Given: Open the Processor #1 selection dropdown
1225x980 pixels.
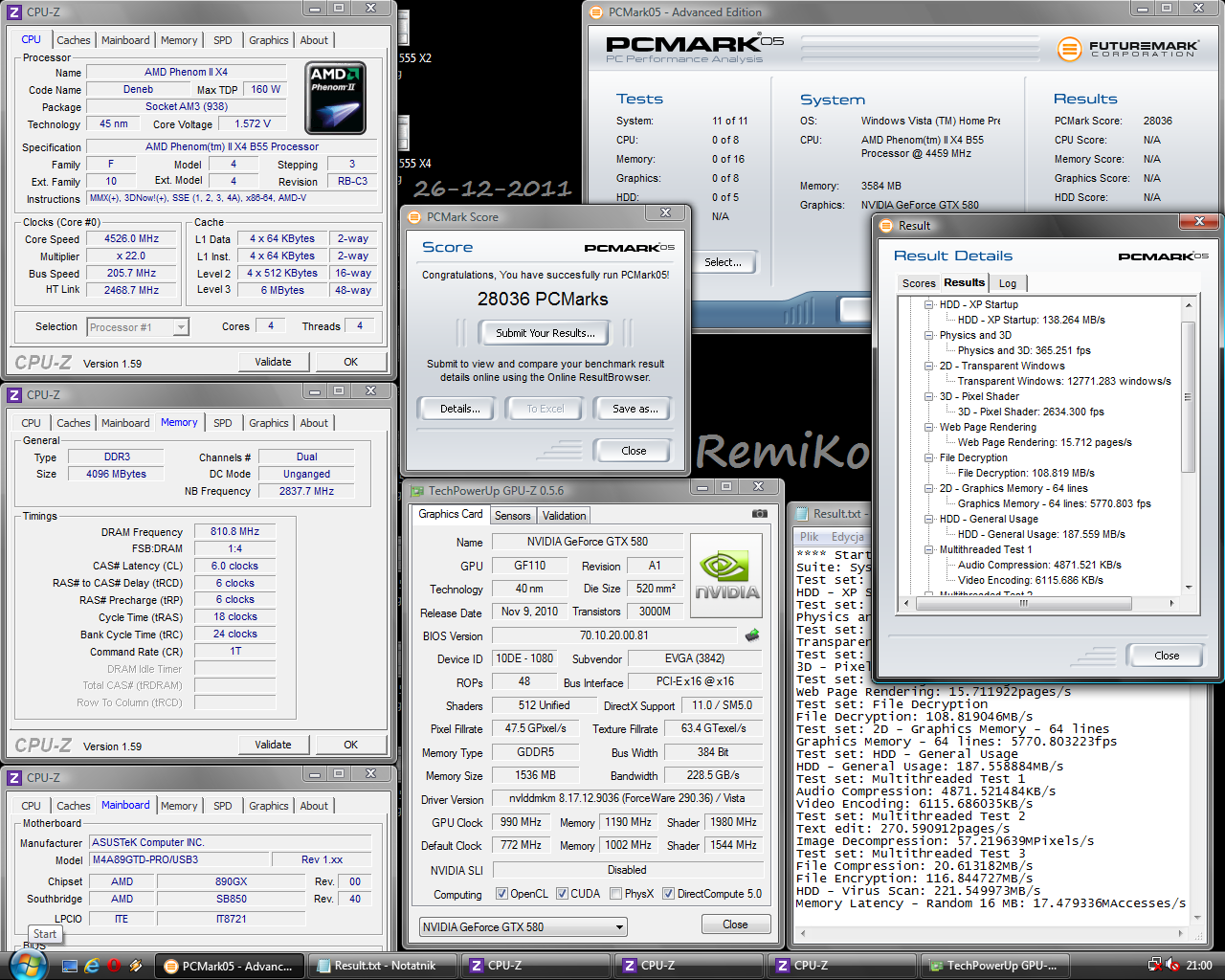Looking at the screenshot, I should (x=138, y=327).
